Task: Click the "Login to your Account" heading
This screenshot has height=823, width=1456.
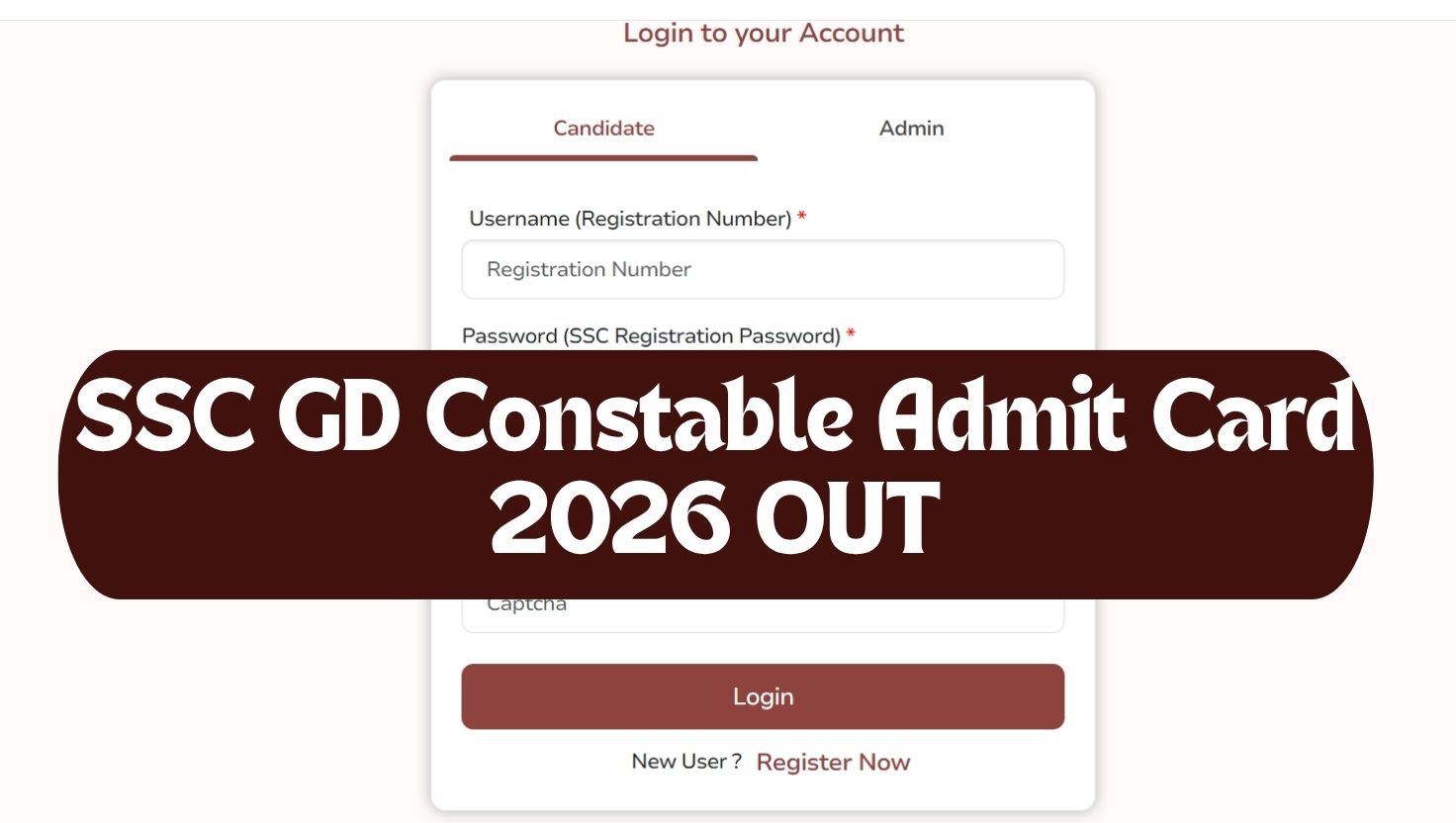Action: 763,34
